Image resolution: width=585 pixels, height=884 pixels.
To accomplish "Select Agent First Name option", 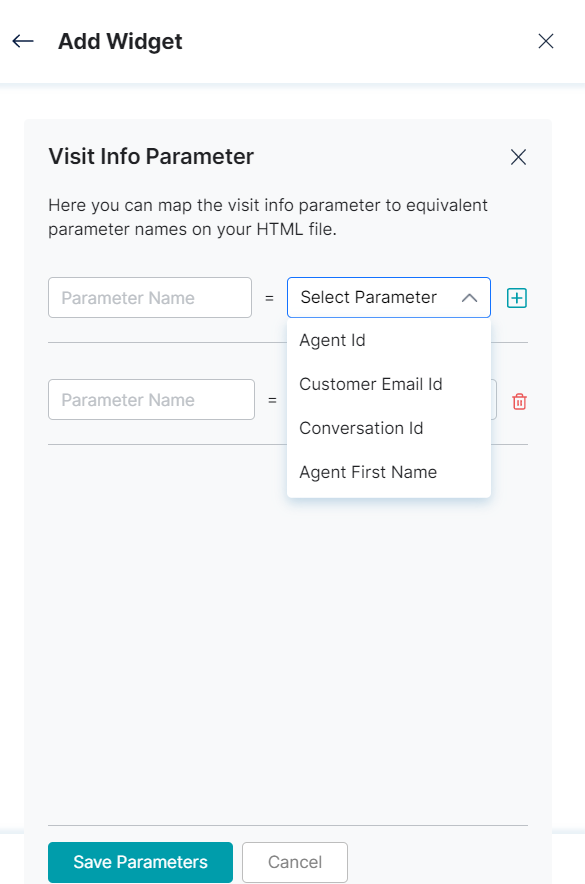I will coord(367,471).
